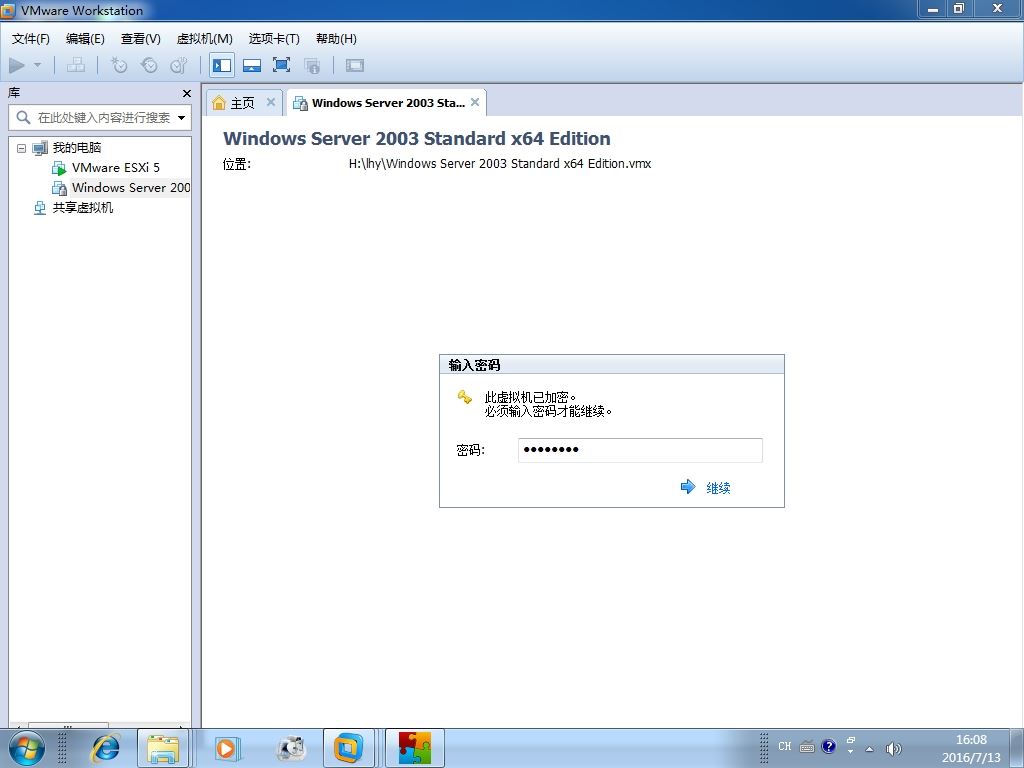Image resolution: width=1024 pixels, height=768 pixels.
Task: Click the blue arrow beside 继续
Action: 688,487
